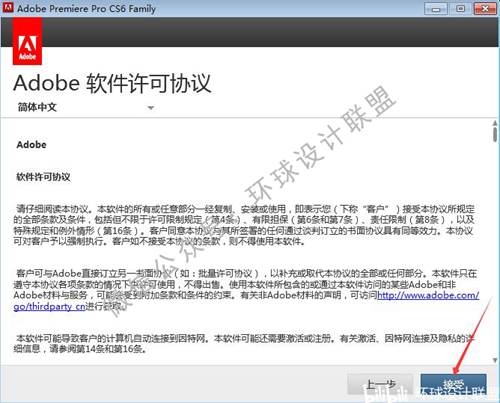Click the bold 'Adobe' text in agreement
Image resolution: width=500 pixels, height=403 pixels.
pos(31,145)
